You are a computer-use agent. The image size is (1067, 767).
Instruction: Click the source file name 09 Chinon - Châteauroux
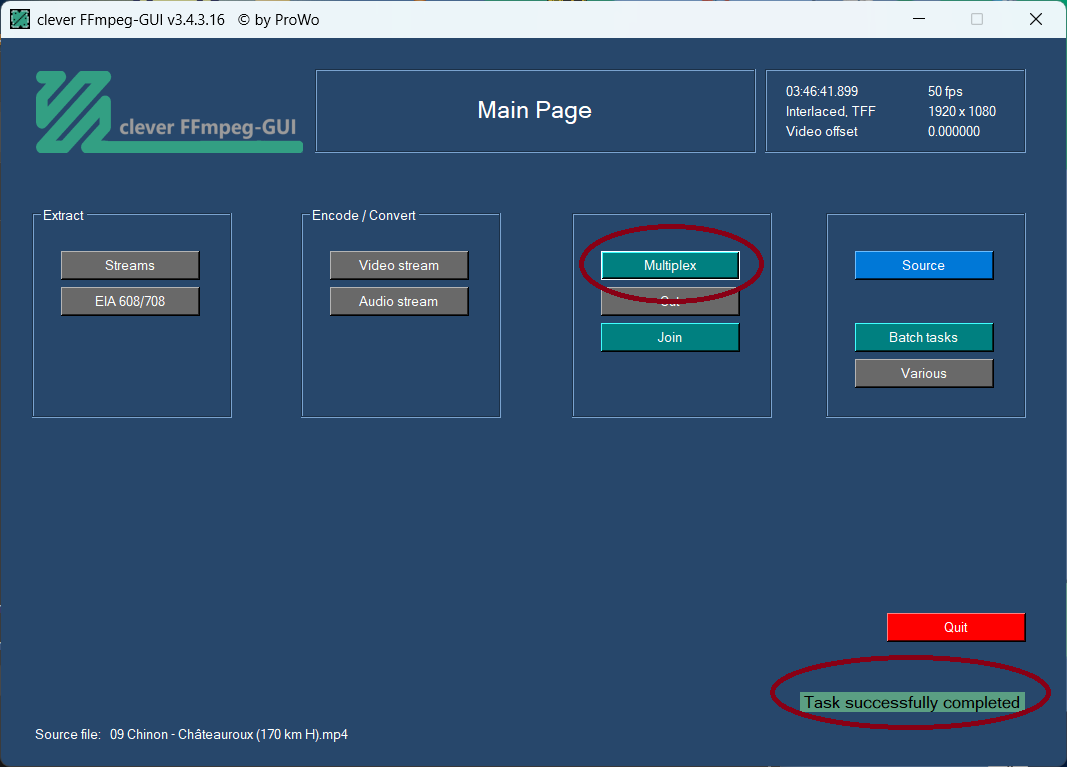point(229,734)
